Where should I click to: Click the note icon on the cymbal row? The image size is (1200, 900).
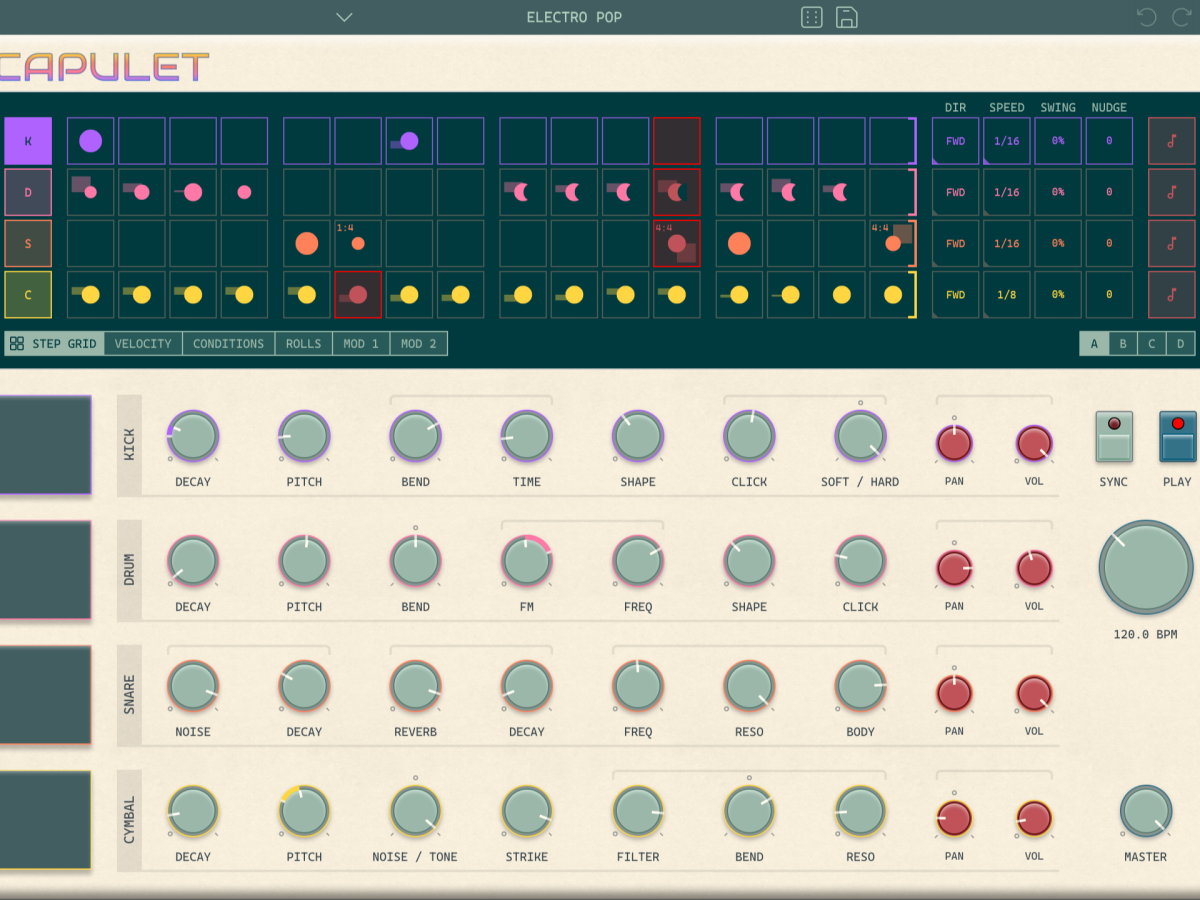(x=1172, y=295)
